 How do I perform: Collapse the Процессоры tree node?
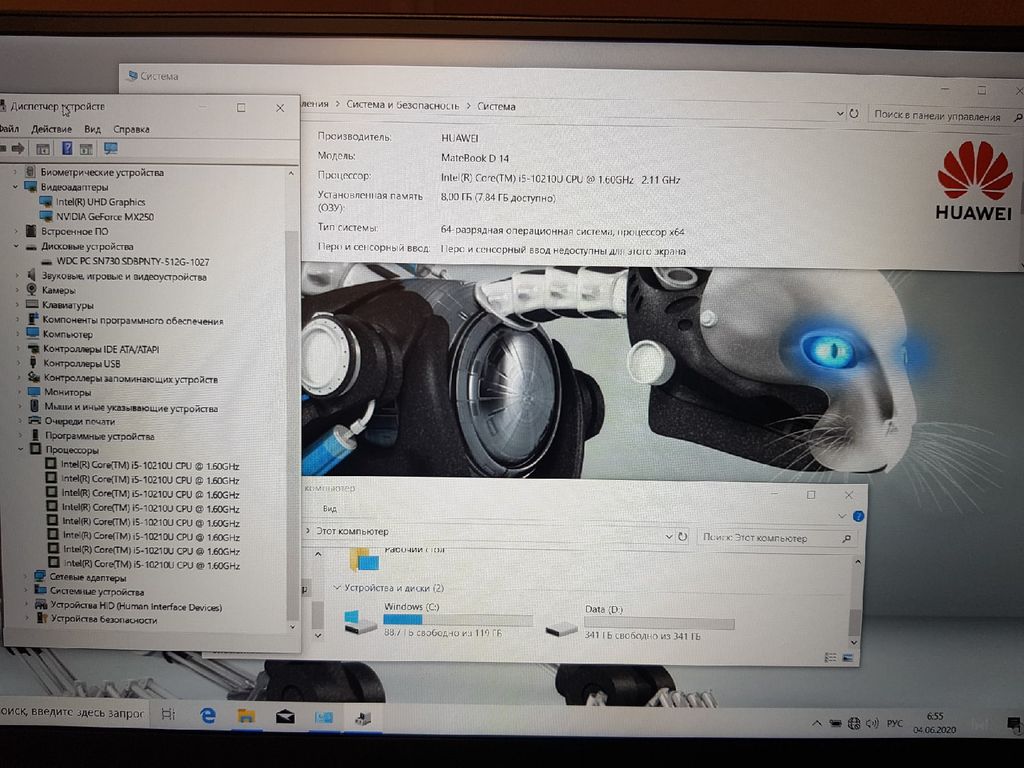(x=21, y=449)
